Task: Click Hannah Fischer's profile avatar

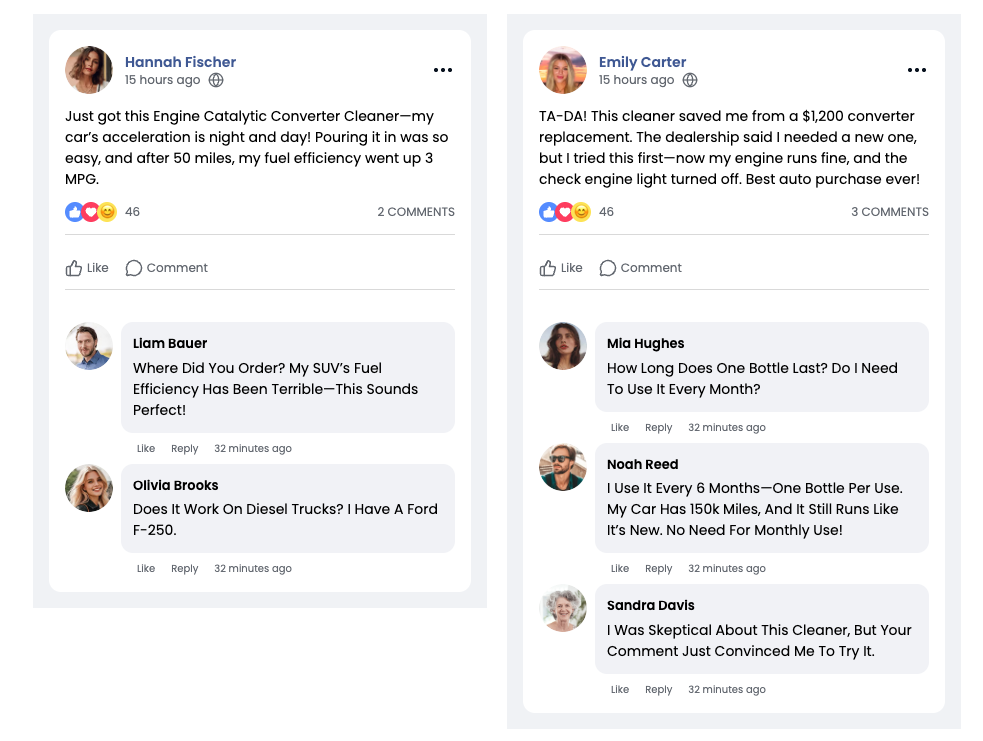Action: click(89, 70)
